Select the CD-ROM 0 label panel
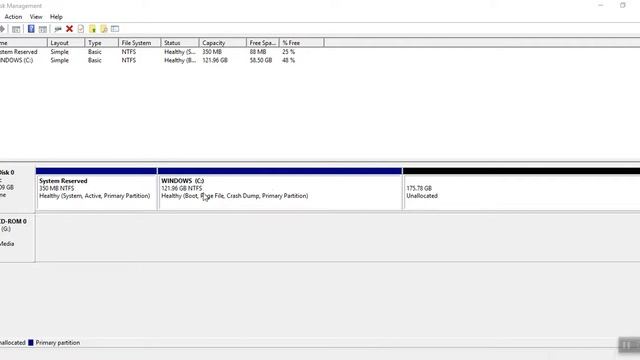Image resolution: width=640 pixels, height=360 pixels. click(x=17, y=238)
